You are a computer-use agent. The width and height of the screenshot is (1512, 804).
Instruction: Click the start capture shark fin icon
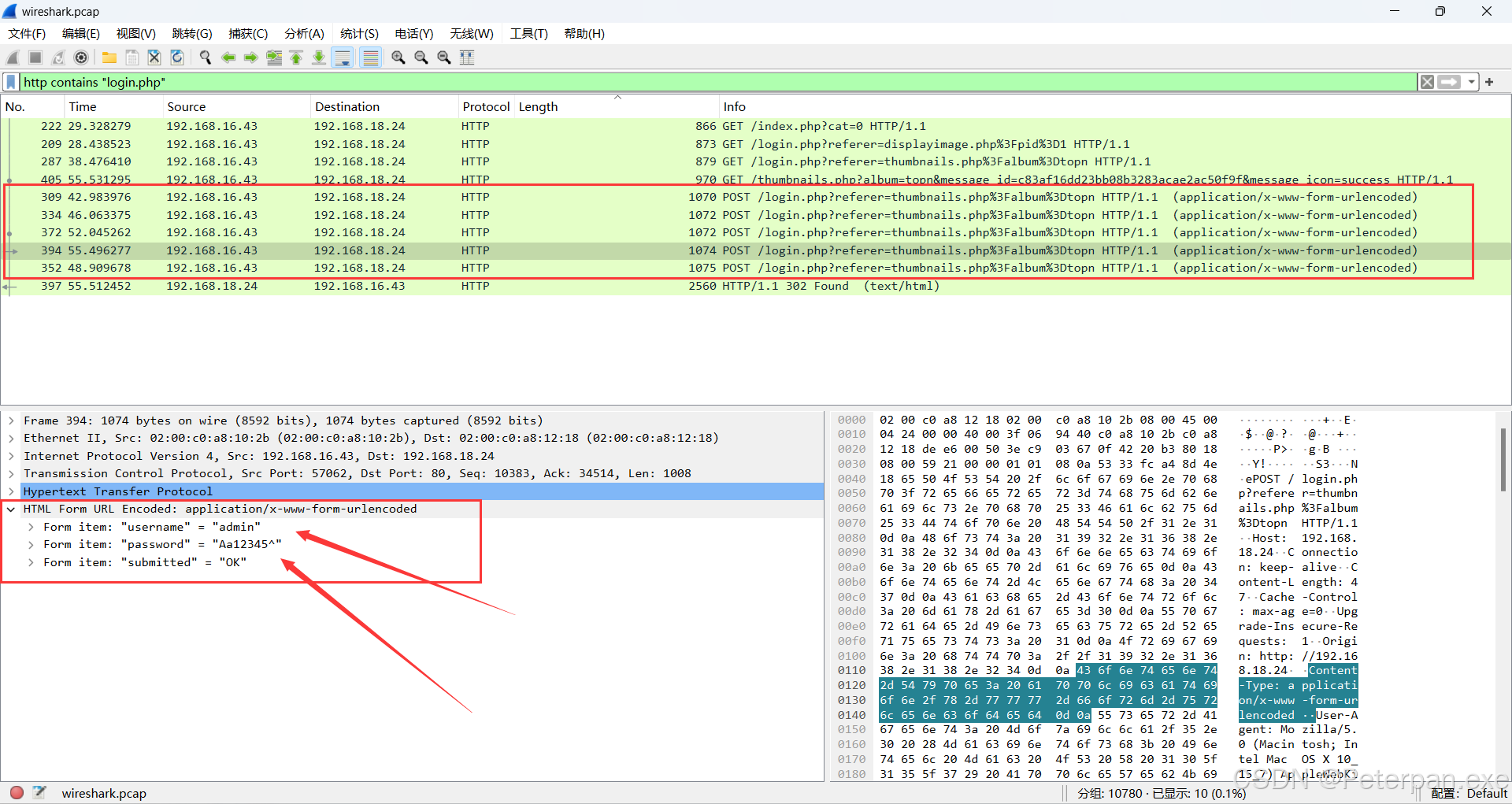13,57
